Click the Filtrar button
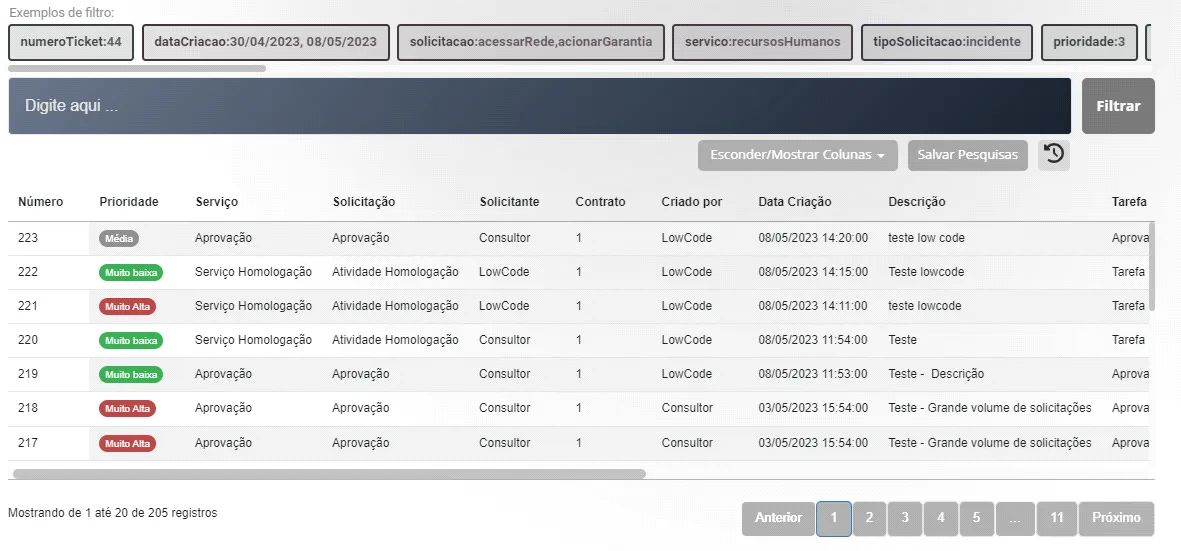Screen dimensions: 1181x551 pyautogui.click(x=1118, y=106)
